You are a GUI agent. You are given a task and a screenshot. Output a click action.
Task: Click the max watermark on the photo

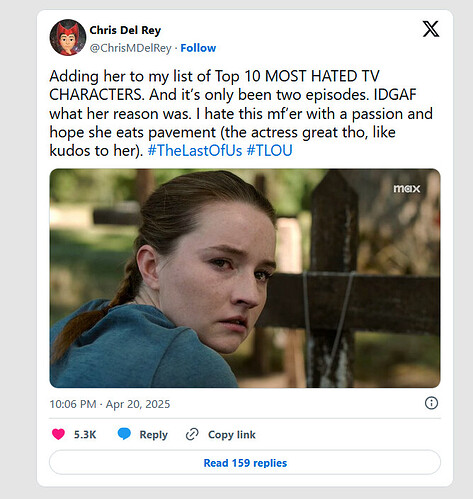click(406, 189)
